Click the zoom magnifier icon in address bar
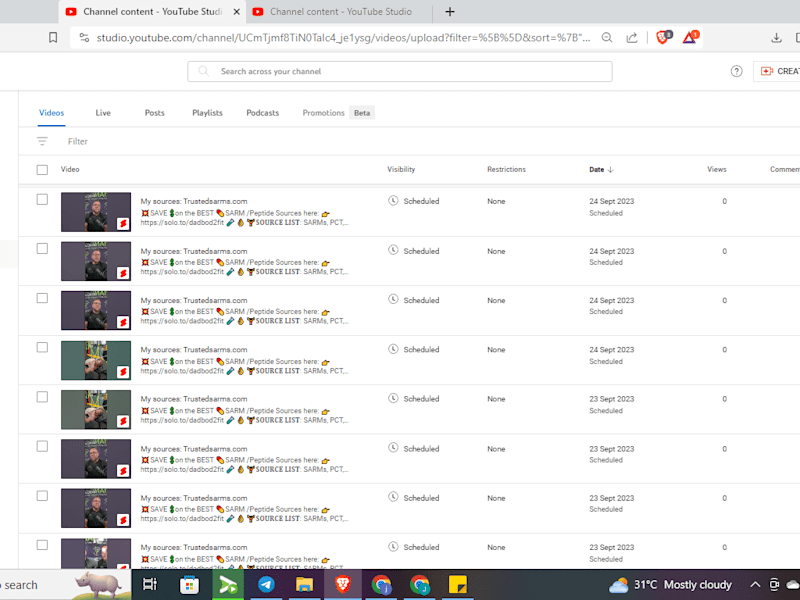Screen dimensions: 800x600 click(607, 37)
